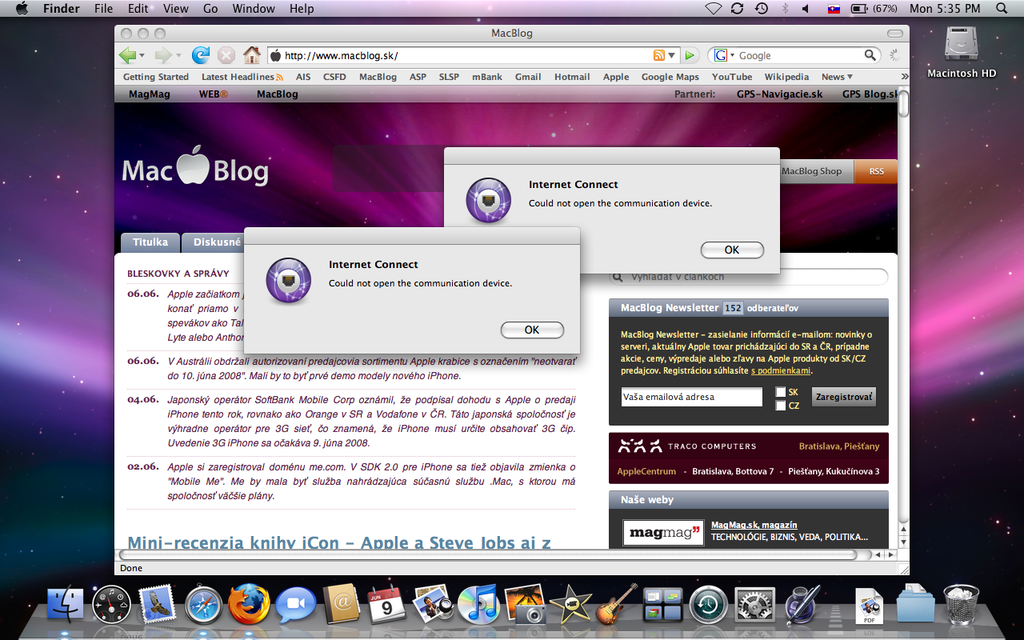The image size is (1024, 640).
Task: Expand the News bookmarks folder dropdown
Action: click(x=837, y=77)
